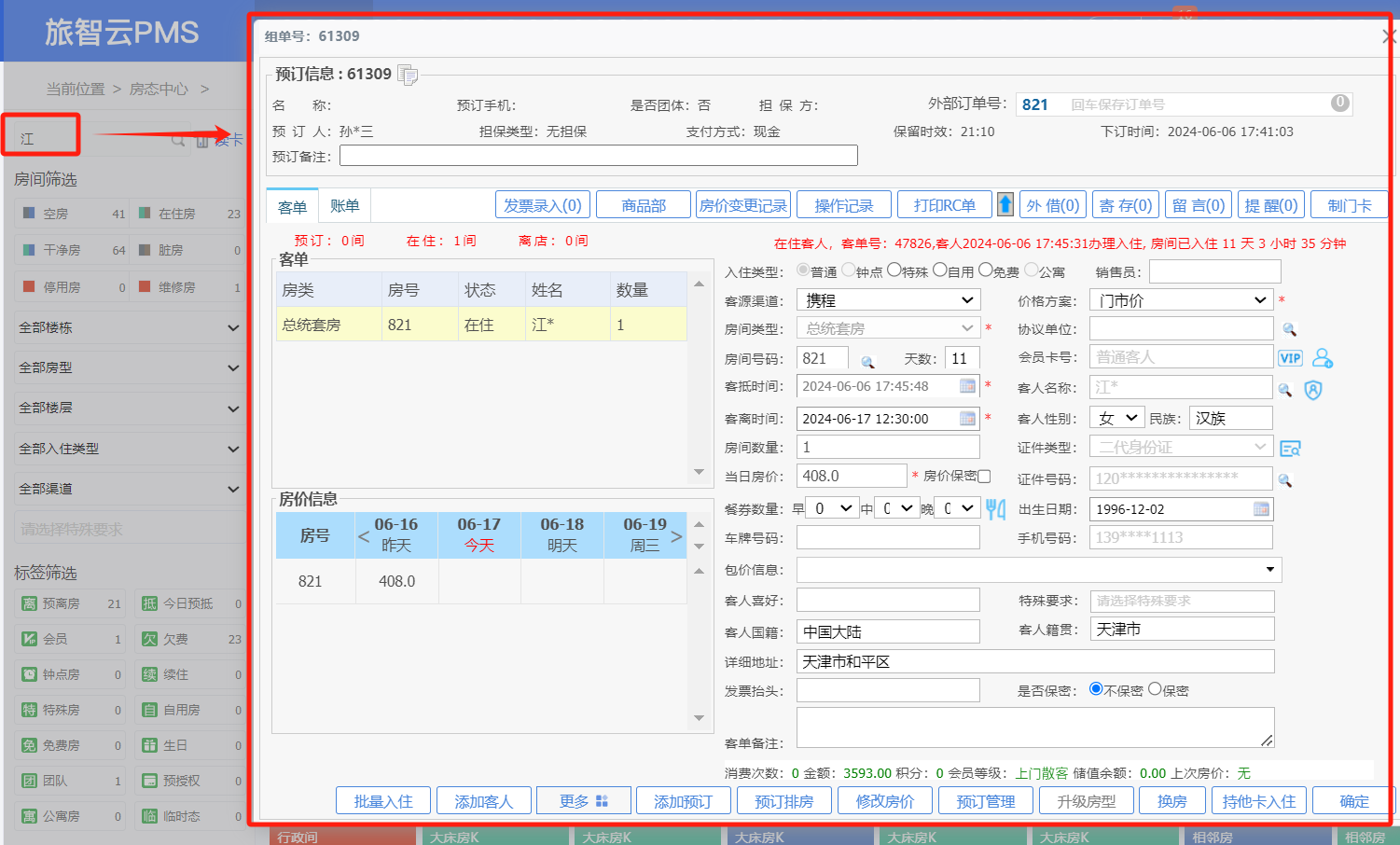Click the ID card reader icon
Image resolution: width=1400 pixels, height=845 pixels.
point(1291,449)
